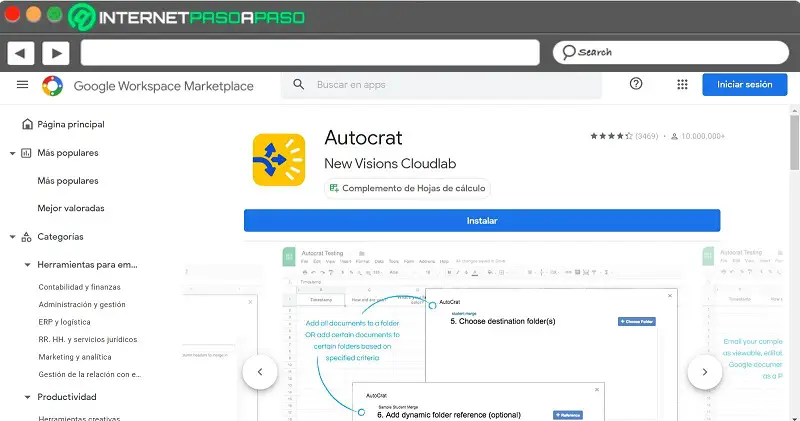Click the Iniciar sesión button
The image size is (800, 421).
[x=745, y=85]
